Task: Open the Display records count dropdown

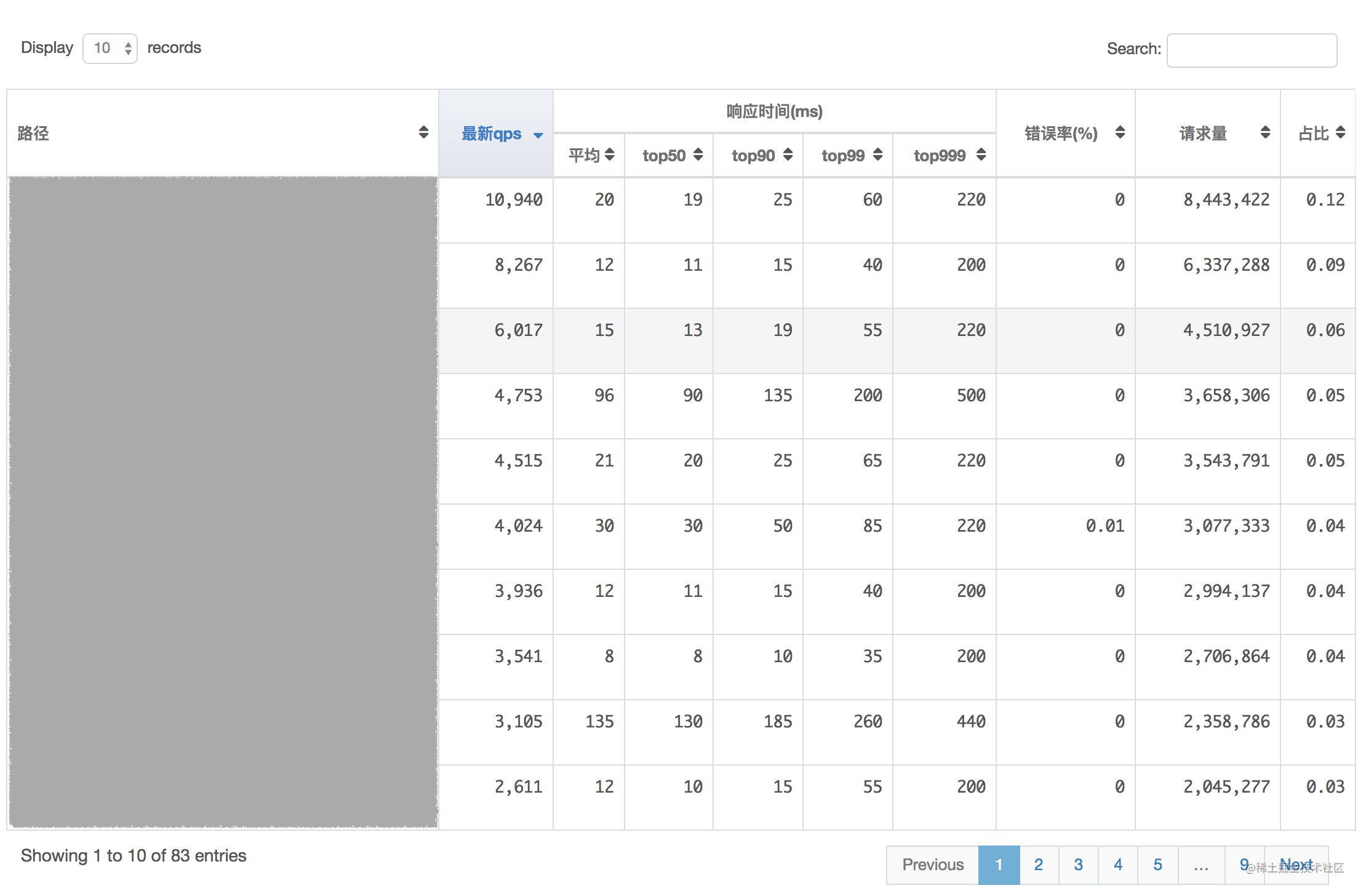Action: tap(110, 48)
